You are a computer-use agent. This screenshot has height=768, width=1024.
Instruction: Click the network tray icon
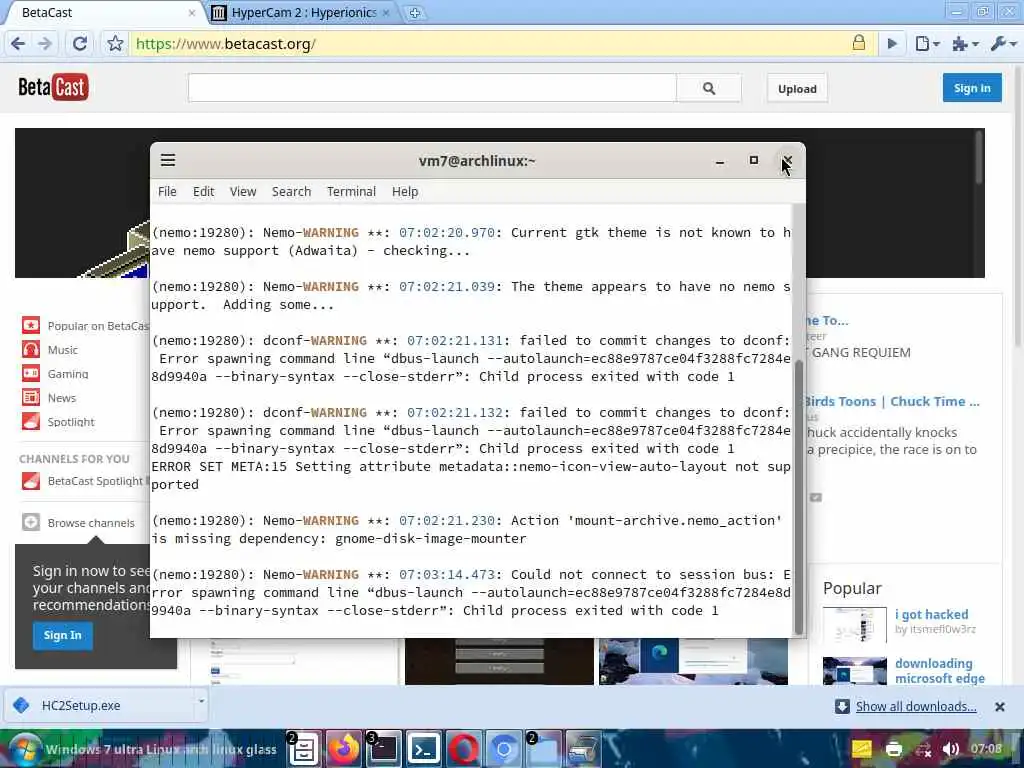coord(923,749)
